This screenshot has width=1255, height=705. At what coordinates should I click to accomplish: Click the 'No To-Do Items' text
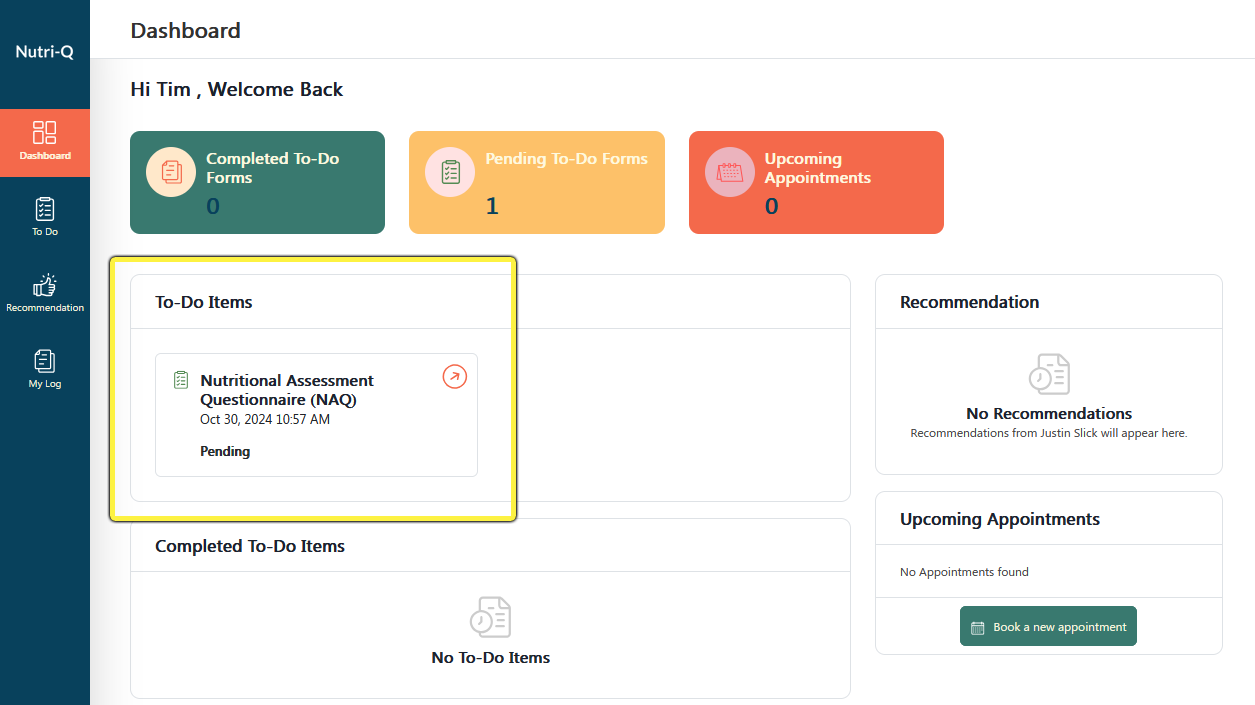click(x=491, y=658)
